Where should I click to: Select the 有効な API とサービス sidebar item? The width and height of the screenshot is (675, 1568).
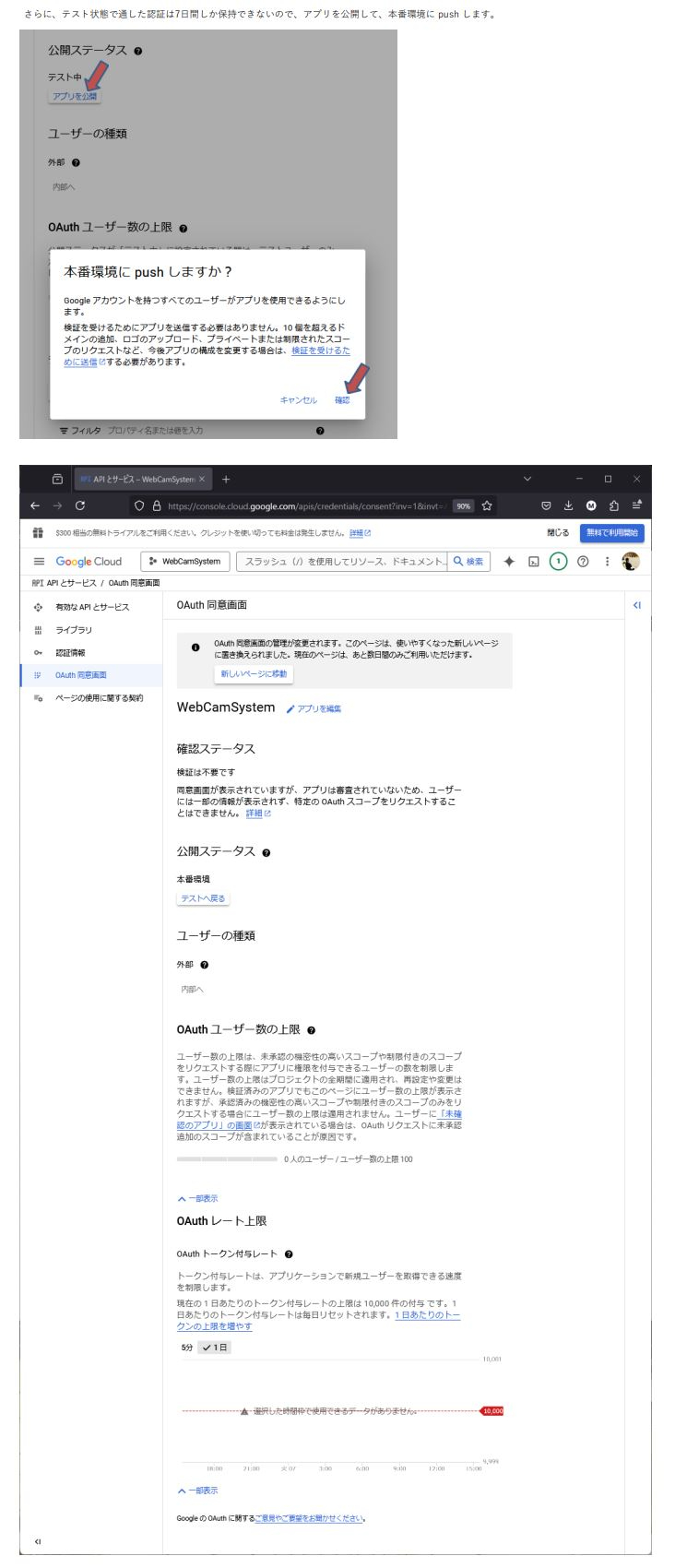click(x=91, y=607)
